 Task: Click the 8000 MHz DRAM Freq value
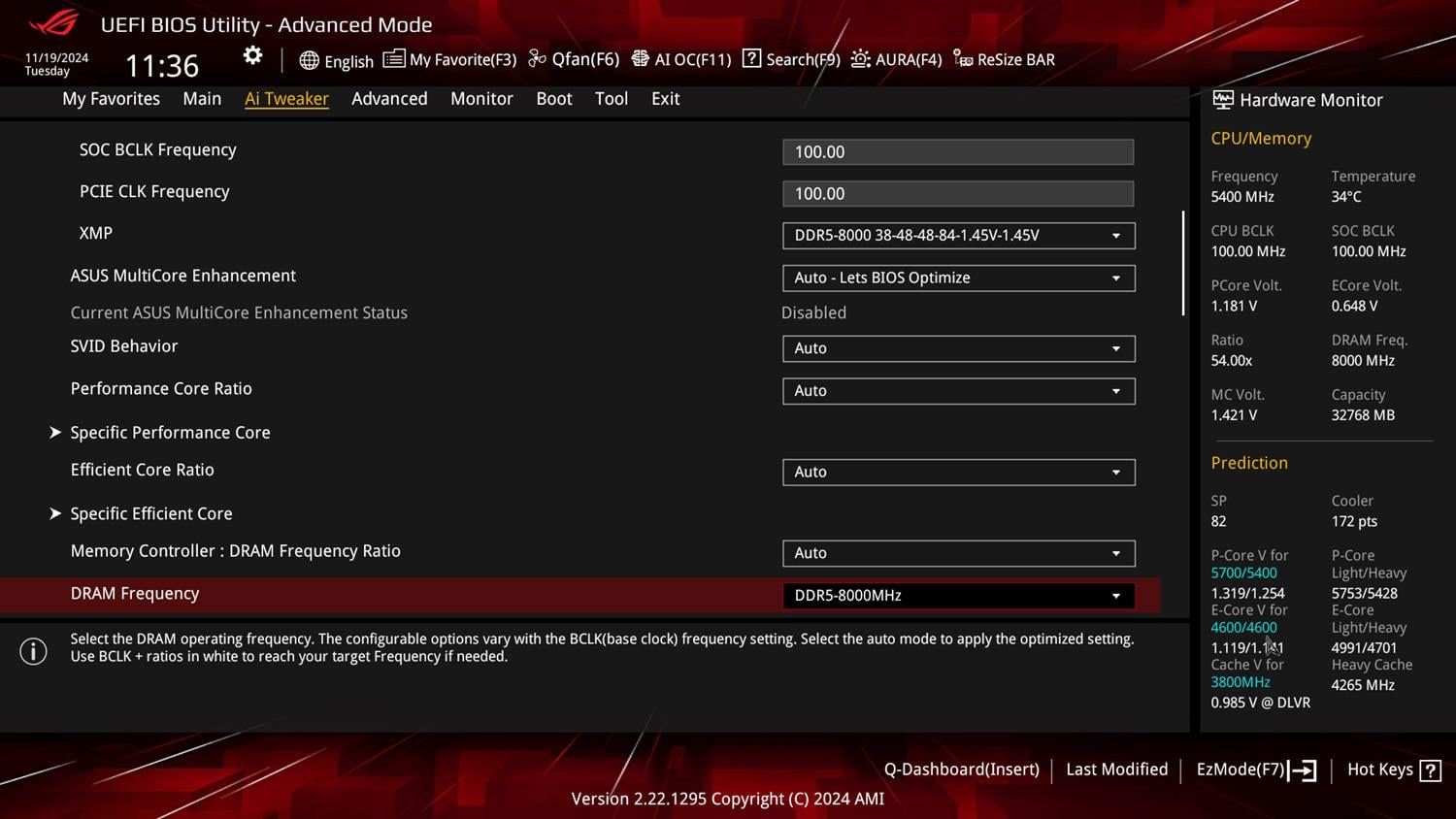(x=1363, y=361)
